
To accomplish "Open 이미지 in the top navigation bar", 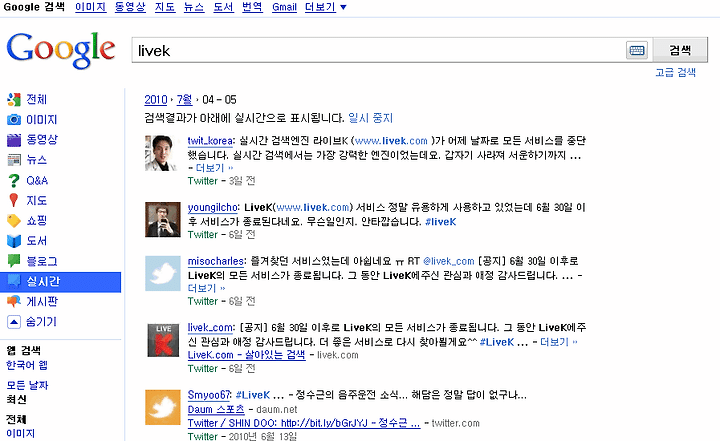I will [90, 7].
